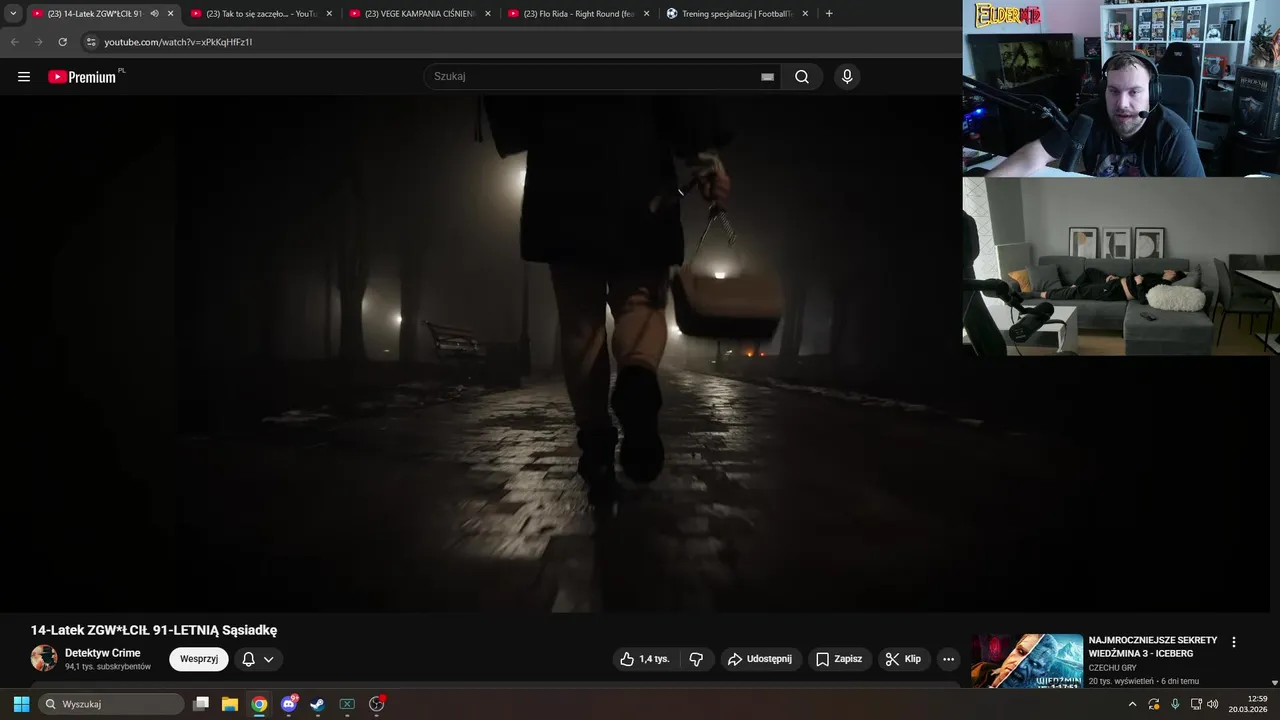Image resolution: width=1280 pixels, height=720 pixels.
Task: Open OBS Studio from taskbar
Action: pos(377,704)
